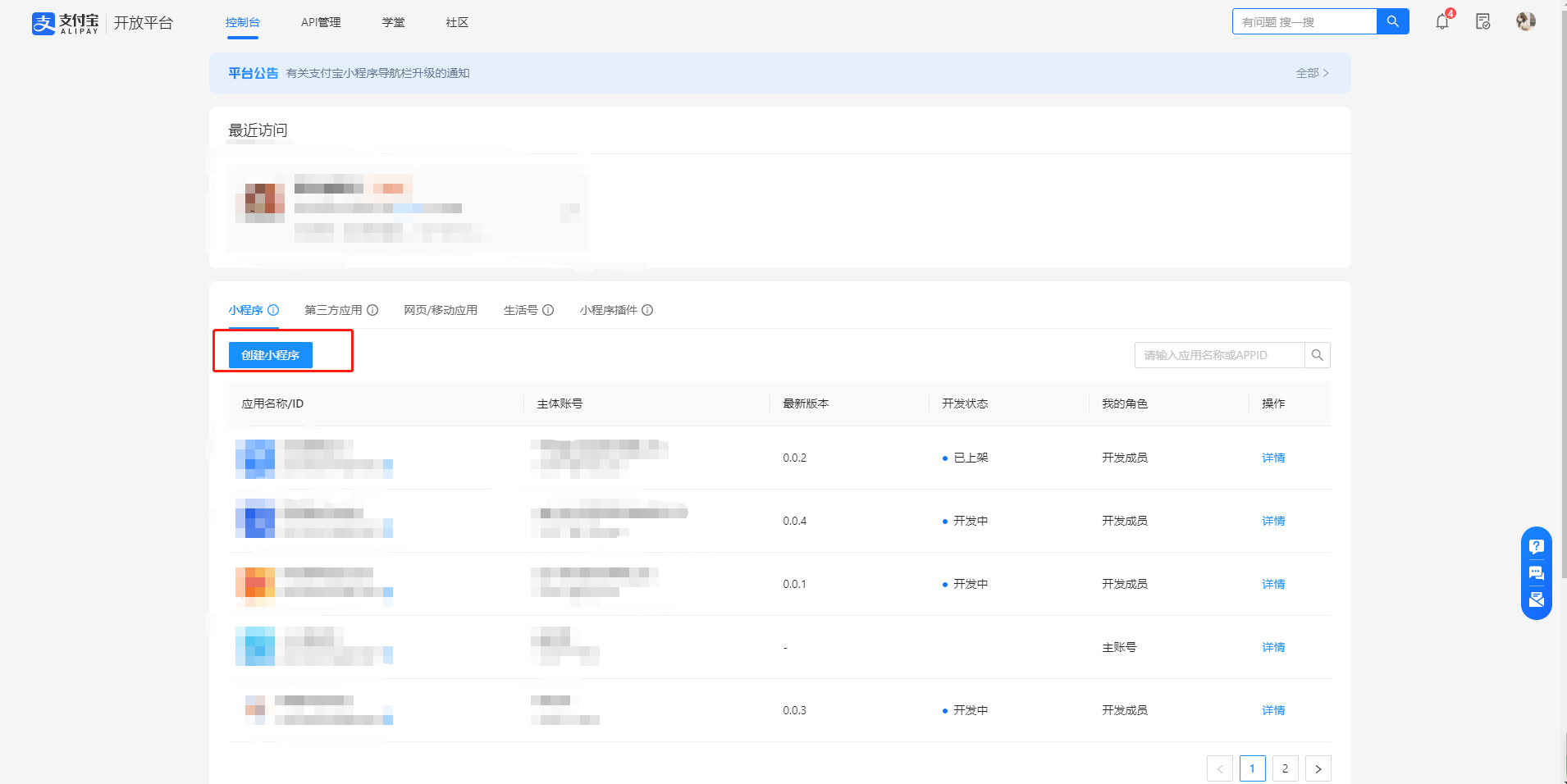
Task: Click the notification bell icon
Action: click(1441, 22)
